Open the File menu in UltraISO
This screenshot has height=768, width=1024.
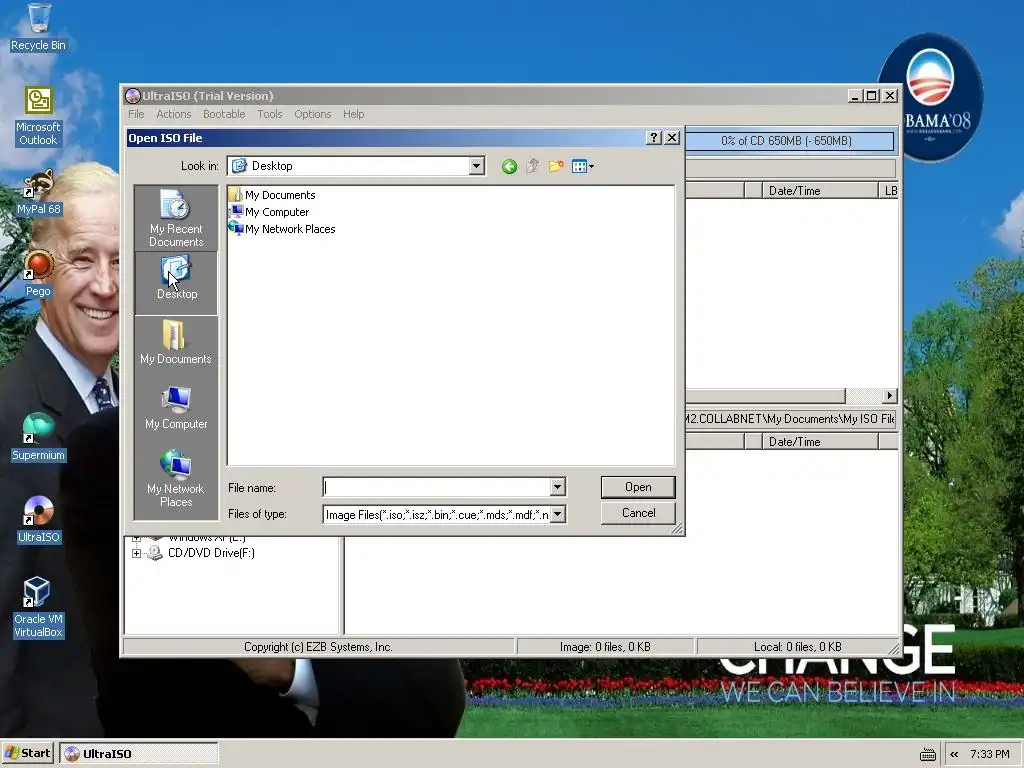point(136,114)
